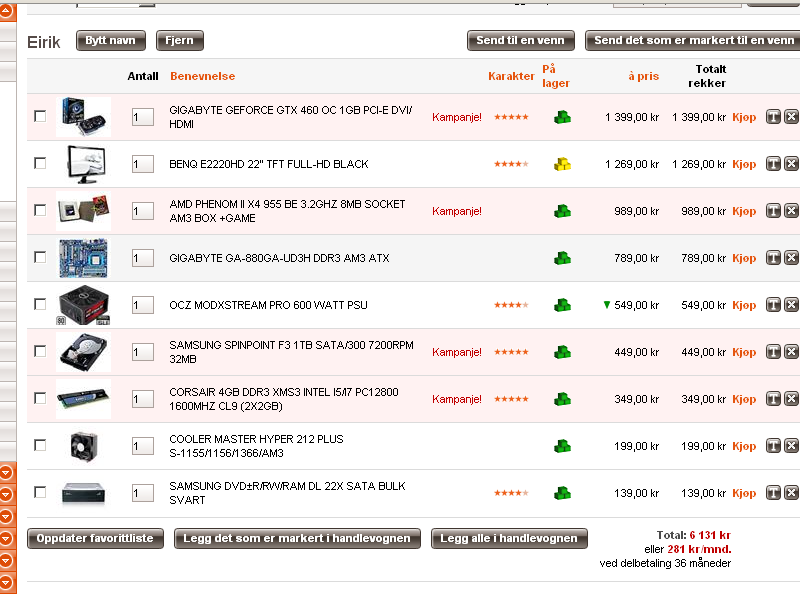Tick the checkbox for OCZ MODXSTREAM PRO

pyautogui.click(x=40, y=304)
